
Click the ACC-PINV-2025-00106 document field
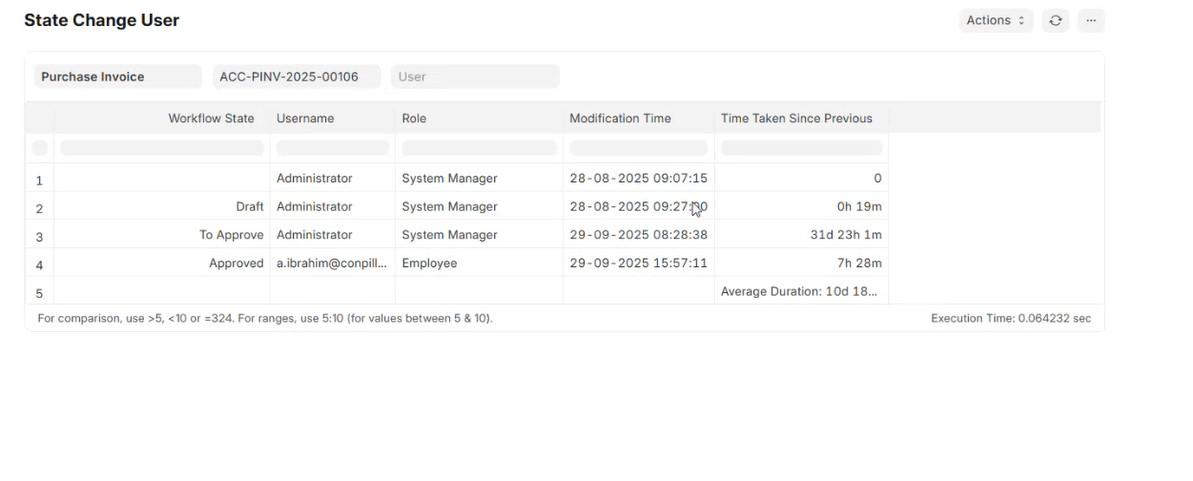[x=296, y=77]
